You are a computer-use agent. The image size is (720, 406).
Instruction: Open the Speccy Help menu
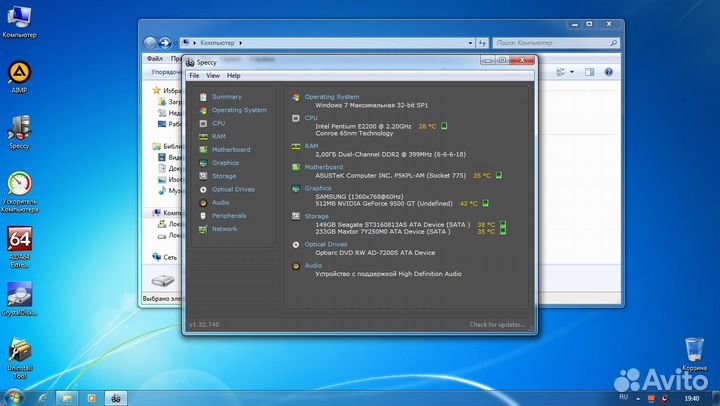[233, 75]
